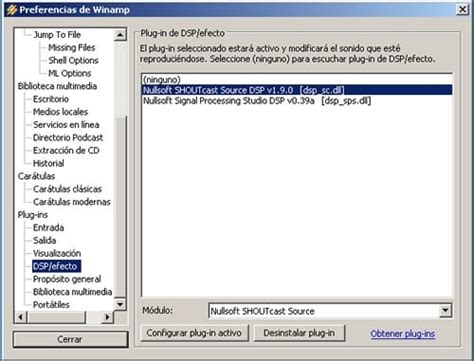Open Extracción de CD preferences
This screenshot has height=361, width=474.
(x=66, y=150)
